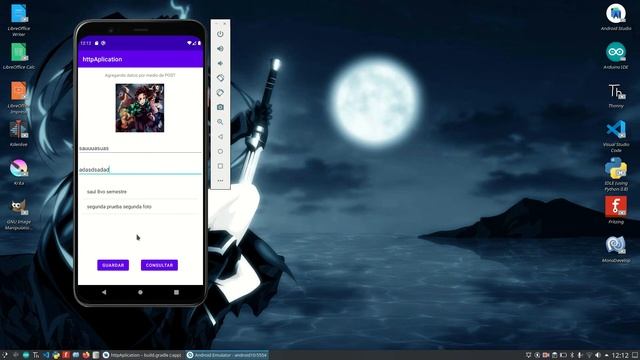Tap the GUARDAR button
This screenshot has height=360, width=640.
pyautogui.click(x=113, y=265)
